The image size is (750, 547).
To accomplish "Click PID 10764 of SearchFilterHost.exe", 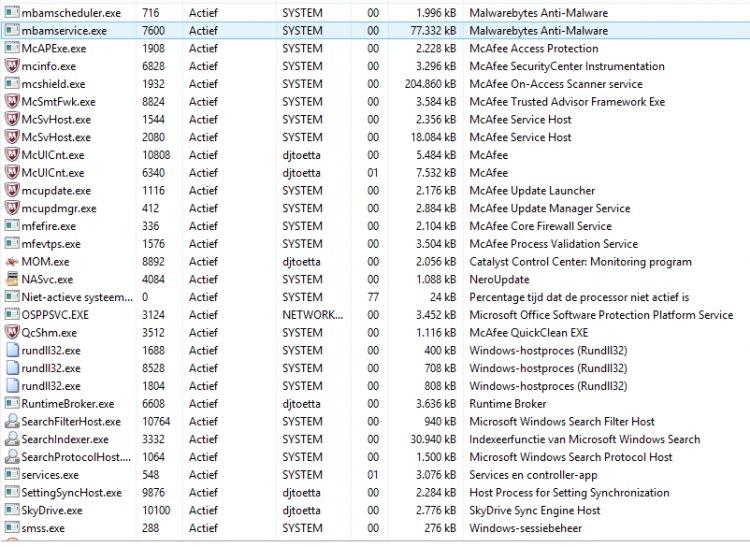I will (156, 421).
